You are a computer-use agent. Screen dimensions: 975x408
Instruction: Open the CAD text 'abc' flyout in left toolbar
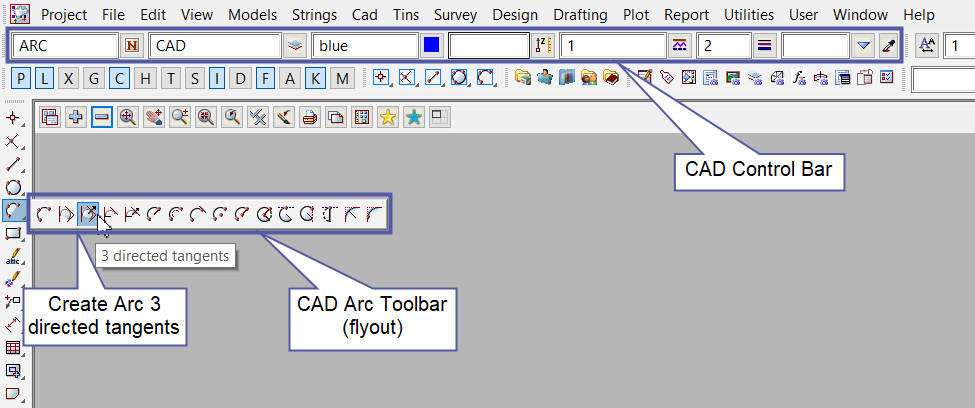pos(13,256)
